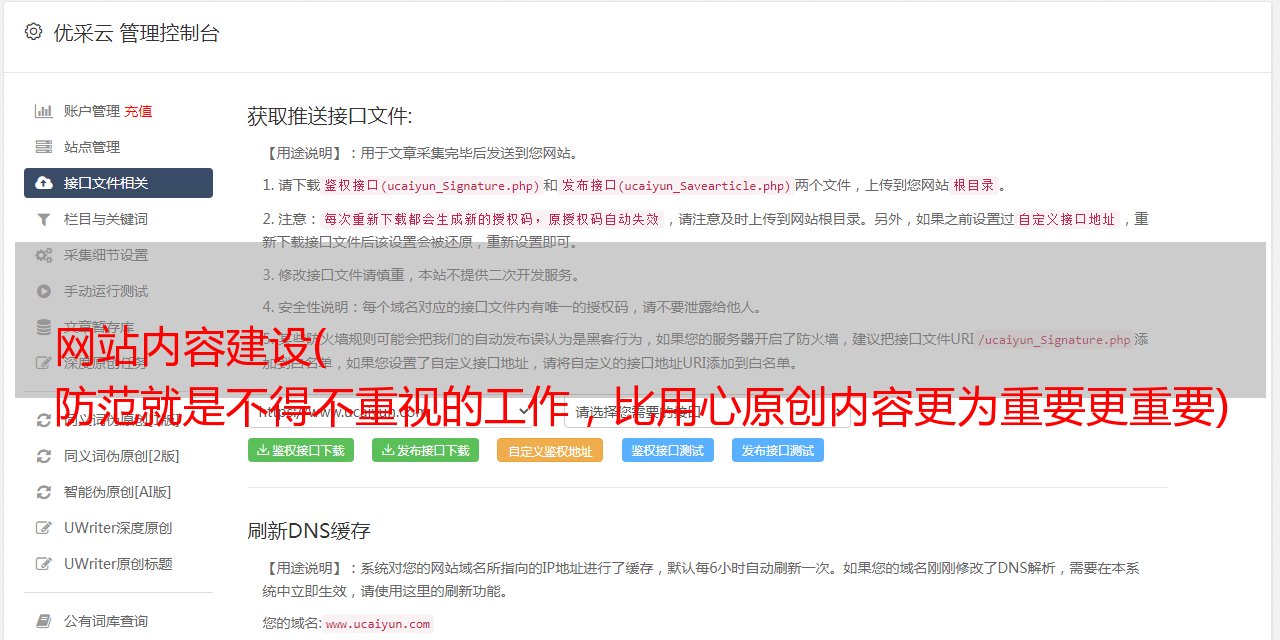Open UWriter深度原创 edit icon
This screenshot has width=1280, height=640.
coord(44,528)
